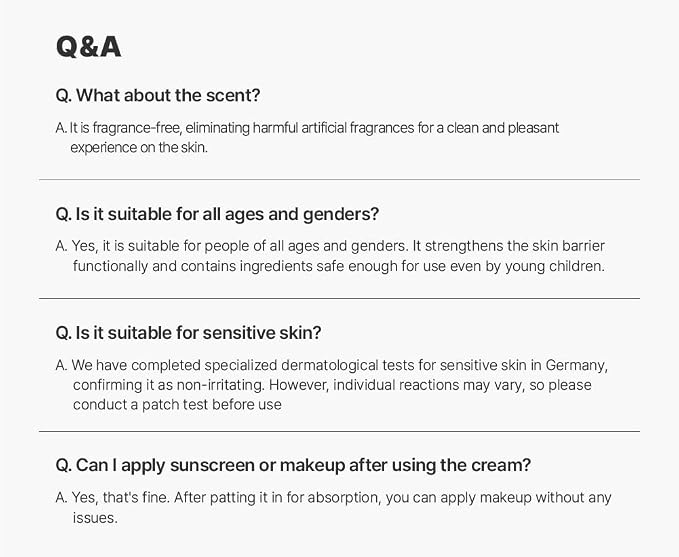Expand the 'Is it suitable for sensitive skin?' question

(188, 333)
